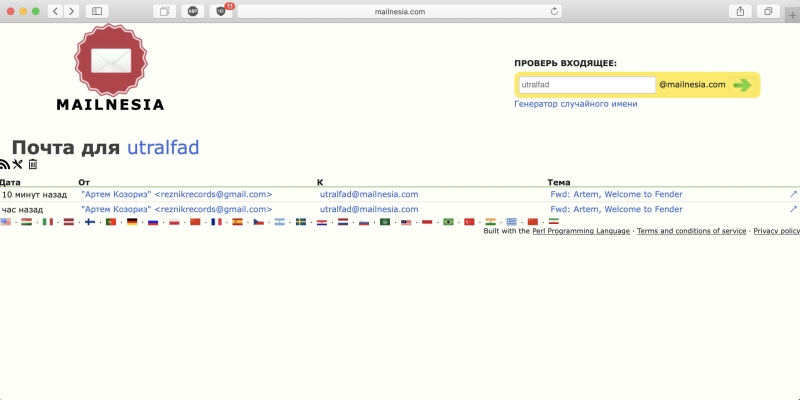Open the Privacy policy link
The image size is (800, 400).
[776, 231]
